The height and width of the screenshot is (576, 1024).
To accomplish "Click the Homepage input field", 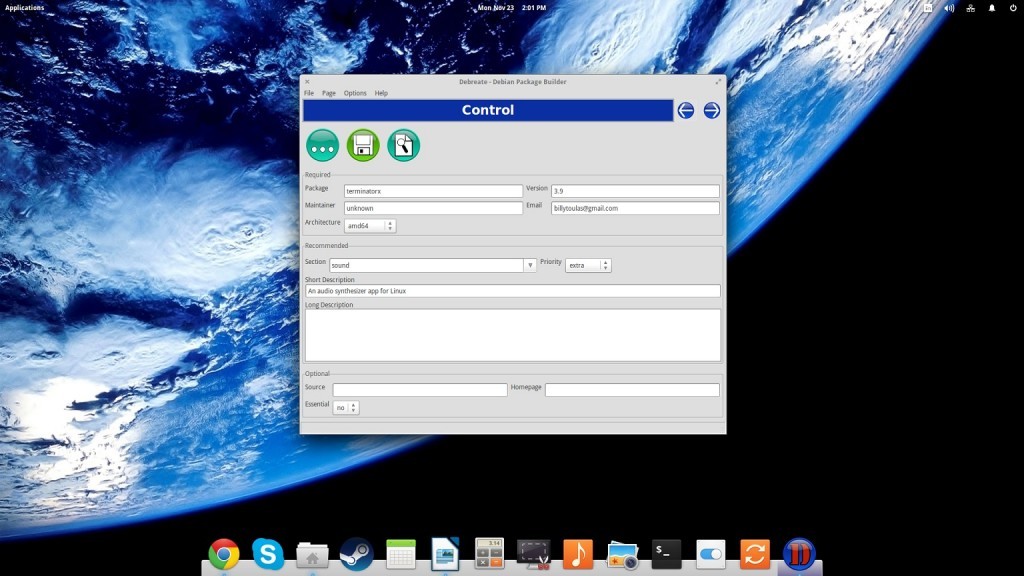I will pos(631,390).
